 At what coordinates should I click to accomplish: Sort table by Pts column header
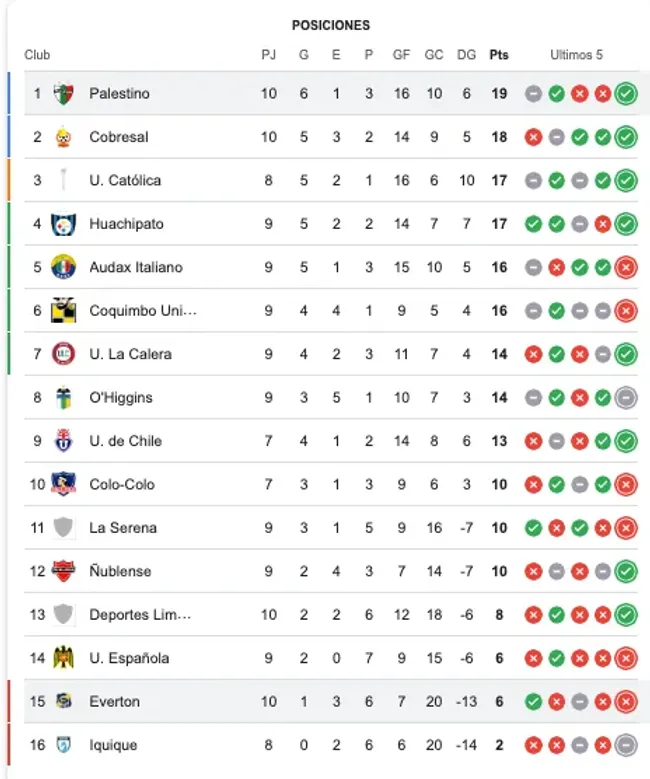498,55
